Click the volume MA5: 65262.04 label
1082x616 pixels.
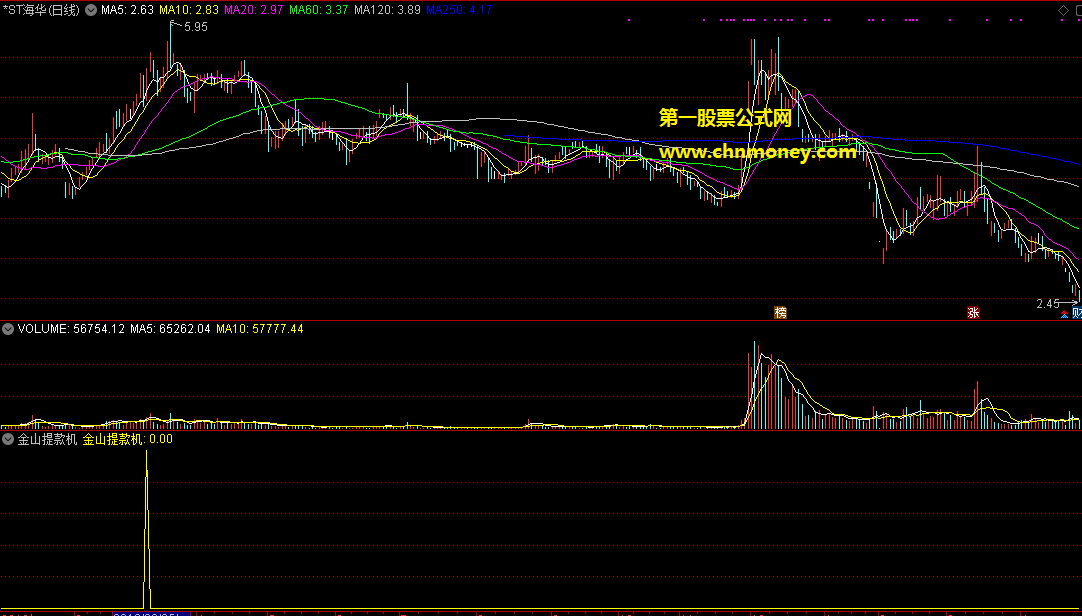(170, 329)
